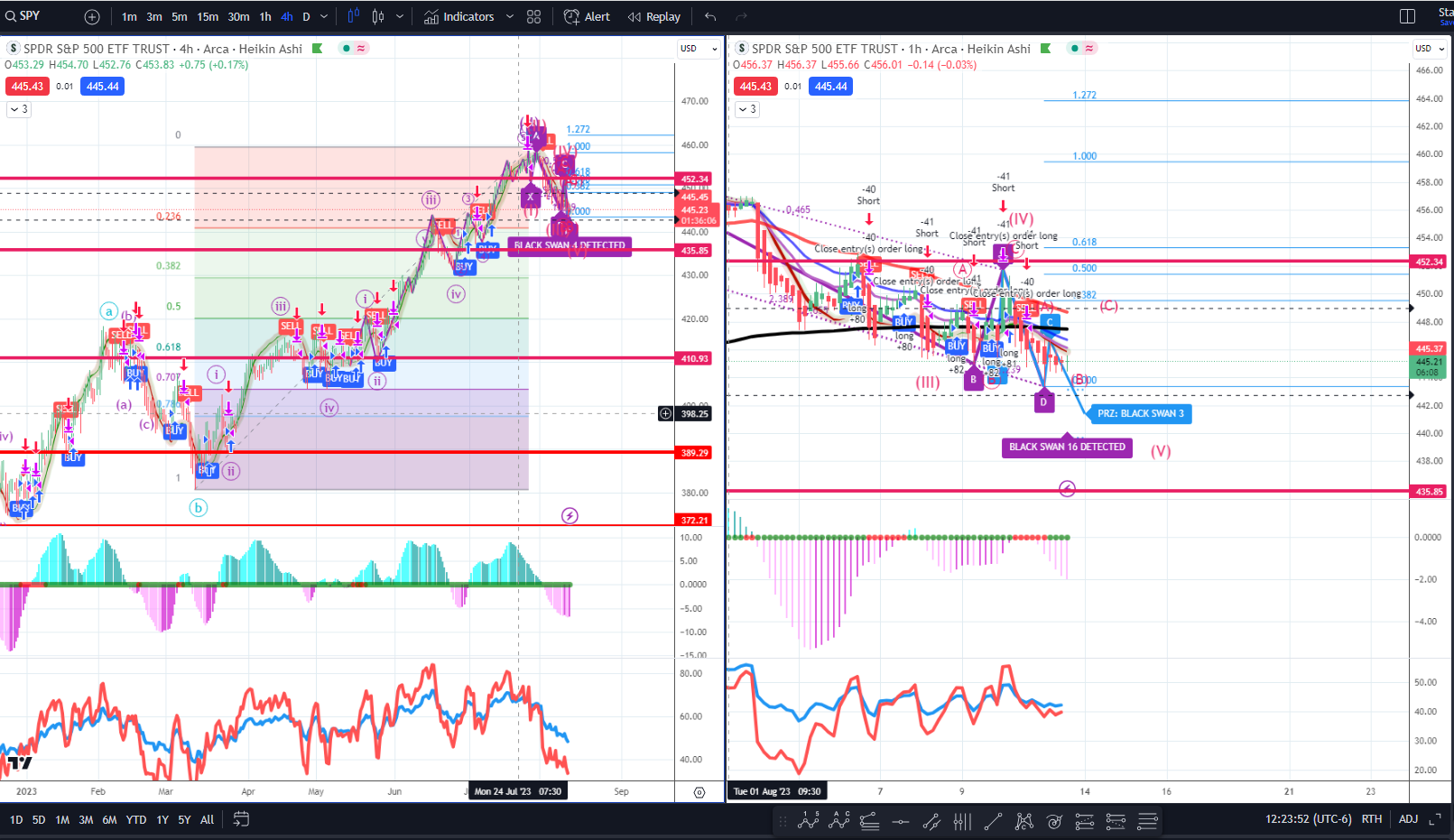
Task: Select the Fib retracement drawing tool
Action: pyautogui.click(x=870, y=821)
